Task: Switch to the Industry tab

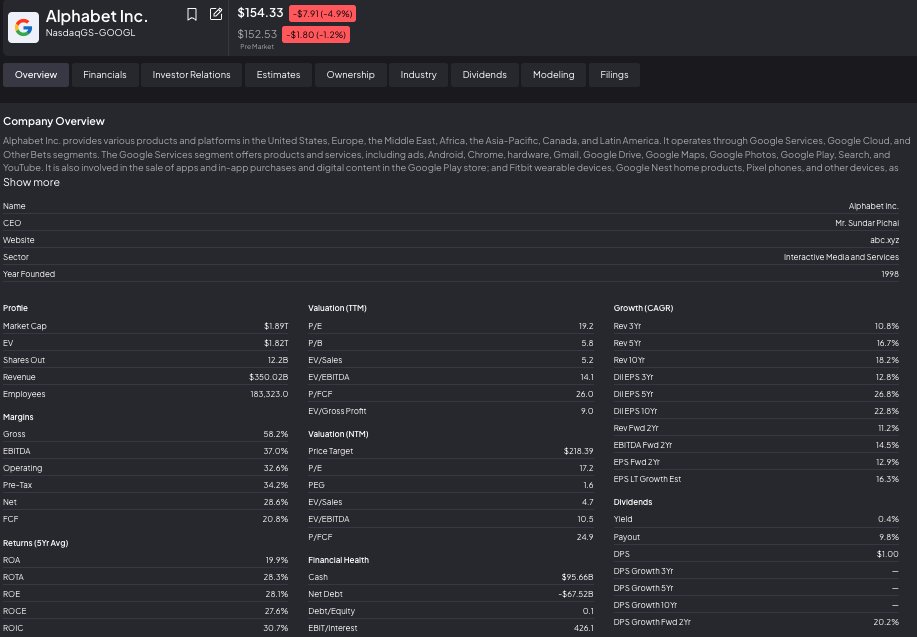Action: [x=418, y=75]
